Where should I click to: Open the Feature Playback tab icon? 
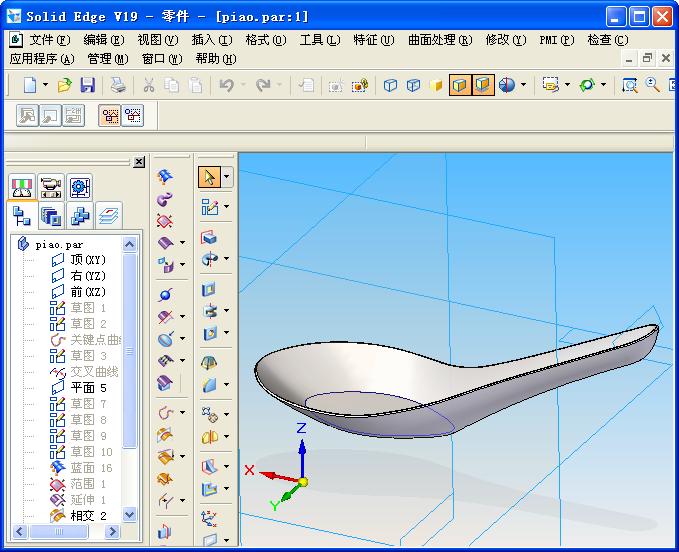point(51,187)
